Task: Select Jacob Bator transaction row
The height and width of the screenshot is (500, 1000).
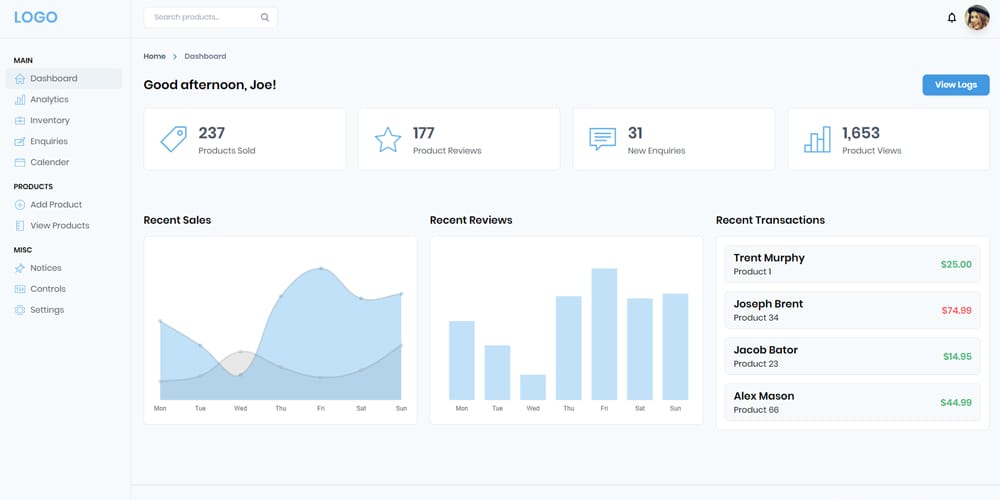Action: [852, 356]
